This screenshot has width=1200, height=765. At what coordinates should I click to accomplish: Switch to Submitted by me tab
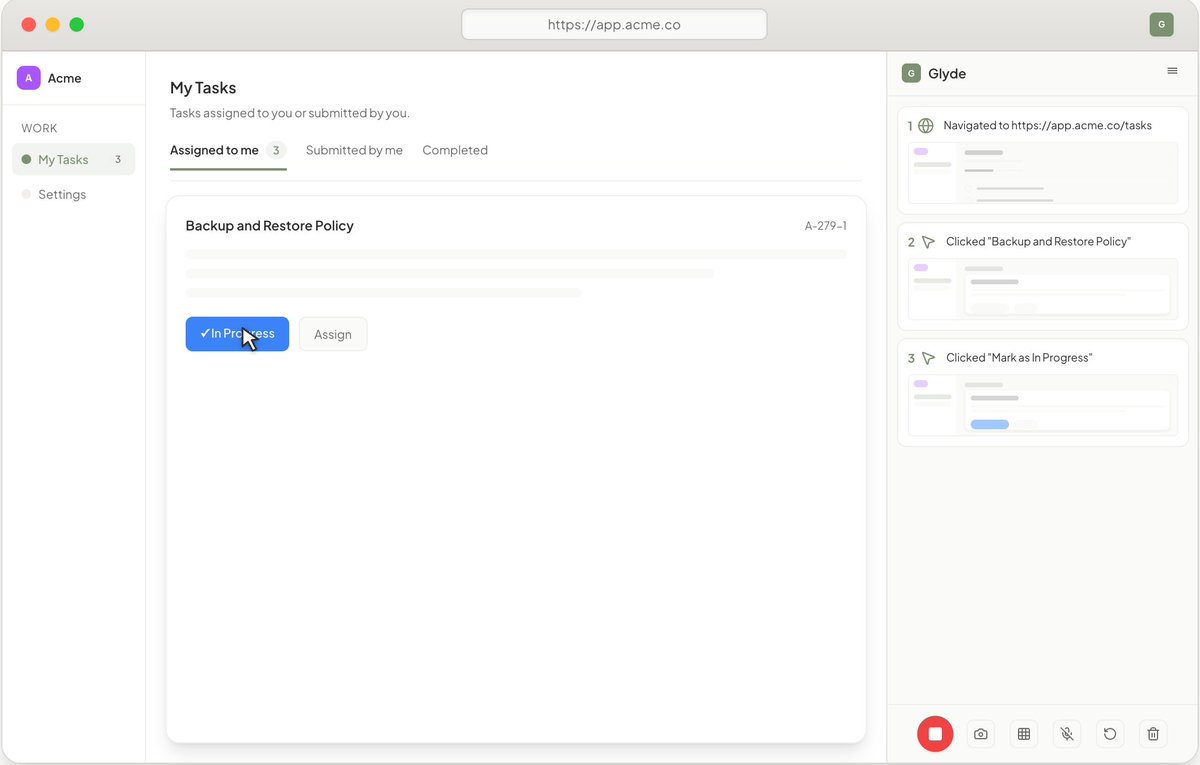pos(354,150)
